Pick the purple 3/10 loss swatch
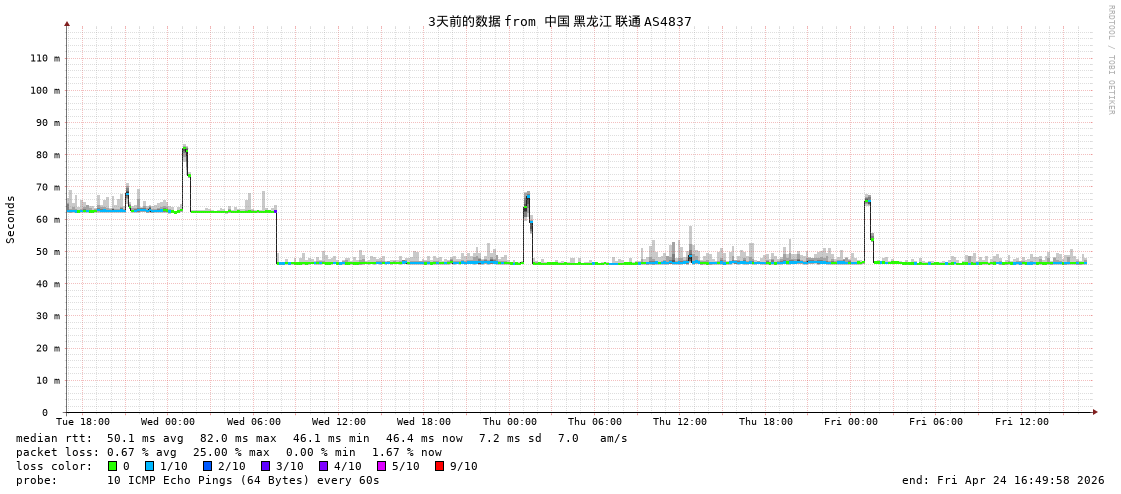The image size is (1121, 494). [x=265, y=466]
